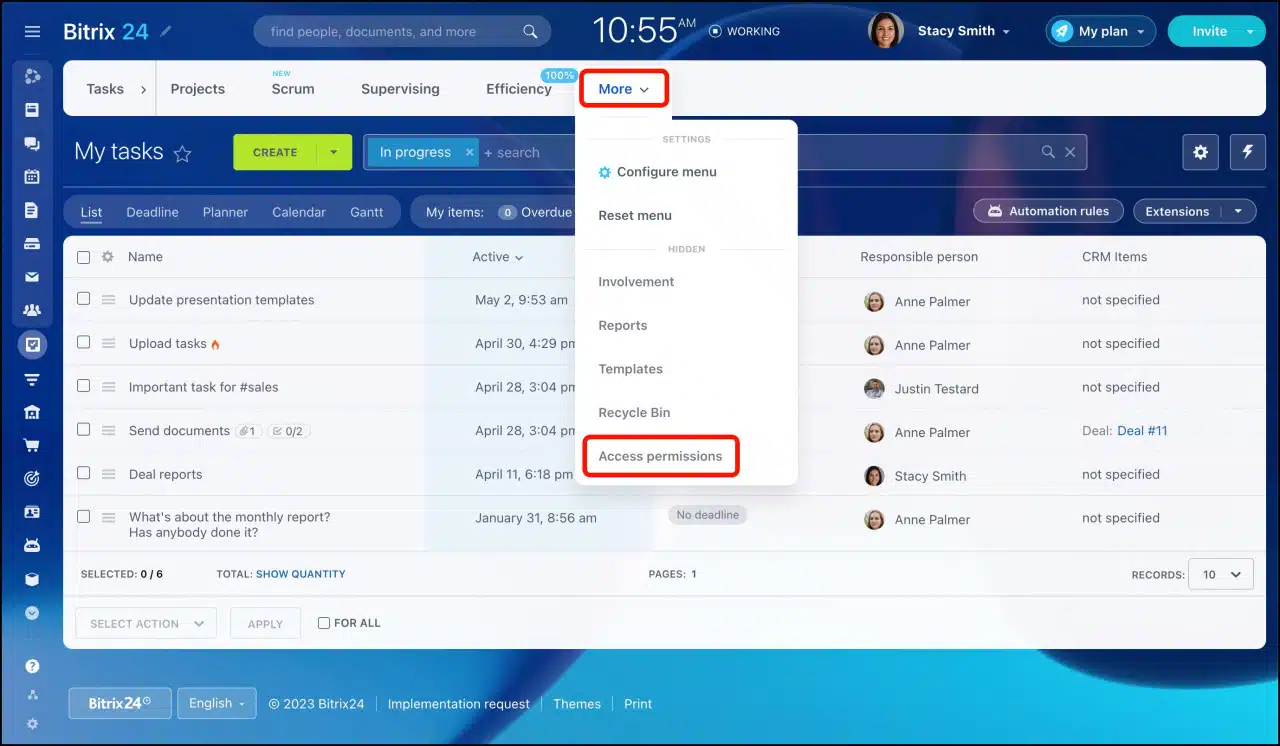Click the lightning bolt automation icon
The width and height of the screenshot is (1280, 746).
pos(1247,152)
